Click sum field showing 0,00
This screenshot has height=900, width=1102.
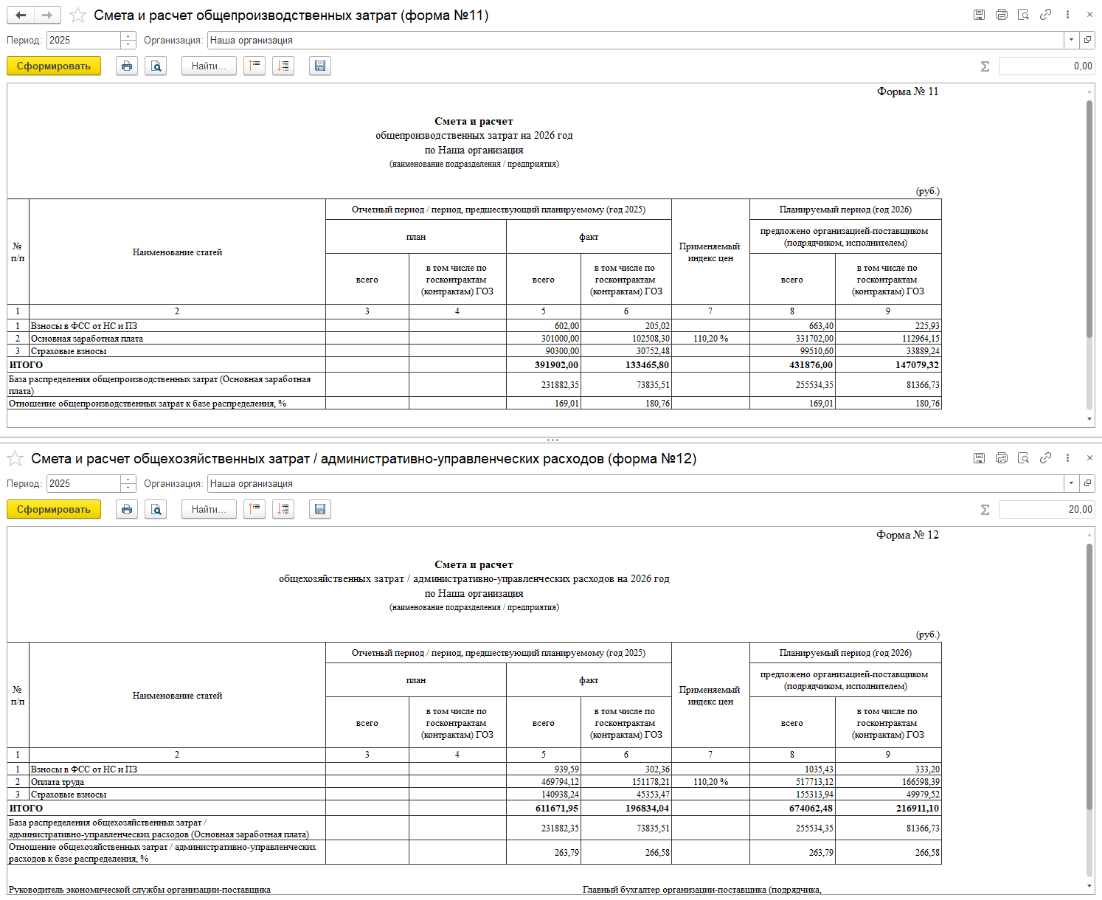[x=1046, y=66]
